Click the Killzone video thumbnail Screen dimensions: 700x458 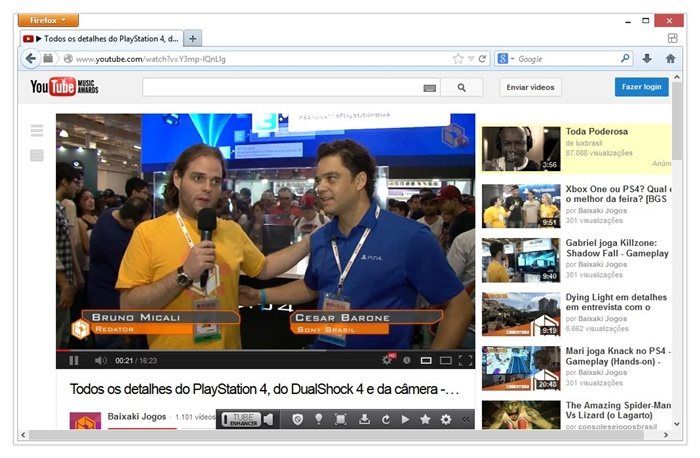click(521, 260)
